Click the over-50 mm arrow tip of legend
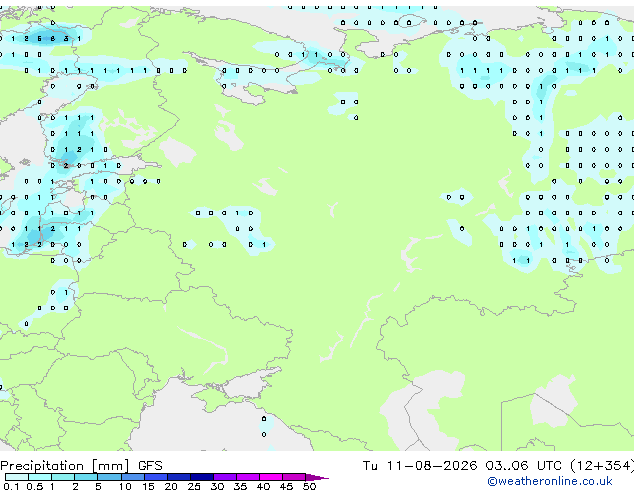The height and width of the screenshot is (490, 634). click(317, 478)
